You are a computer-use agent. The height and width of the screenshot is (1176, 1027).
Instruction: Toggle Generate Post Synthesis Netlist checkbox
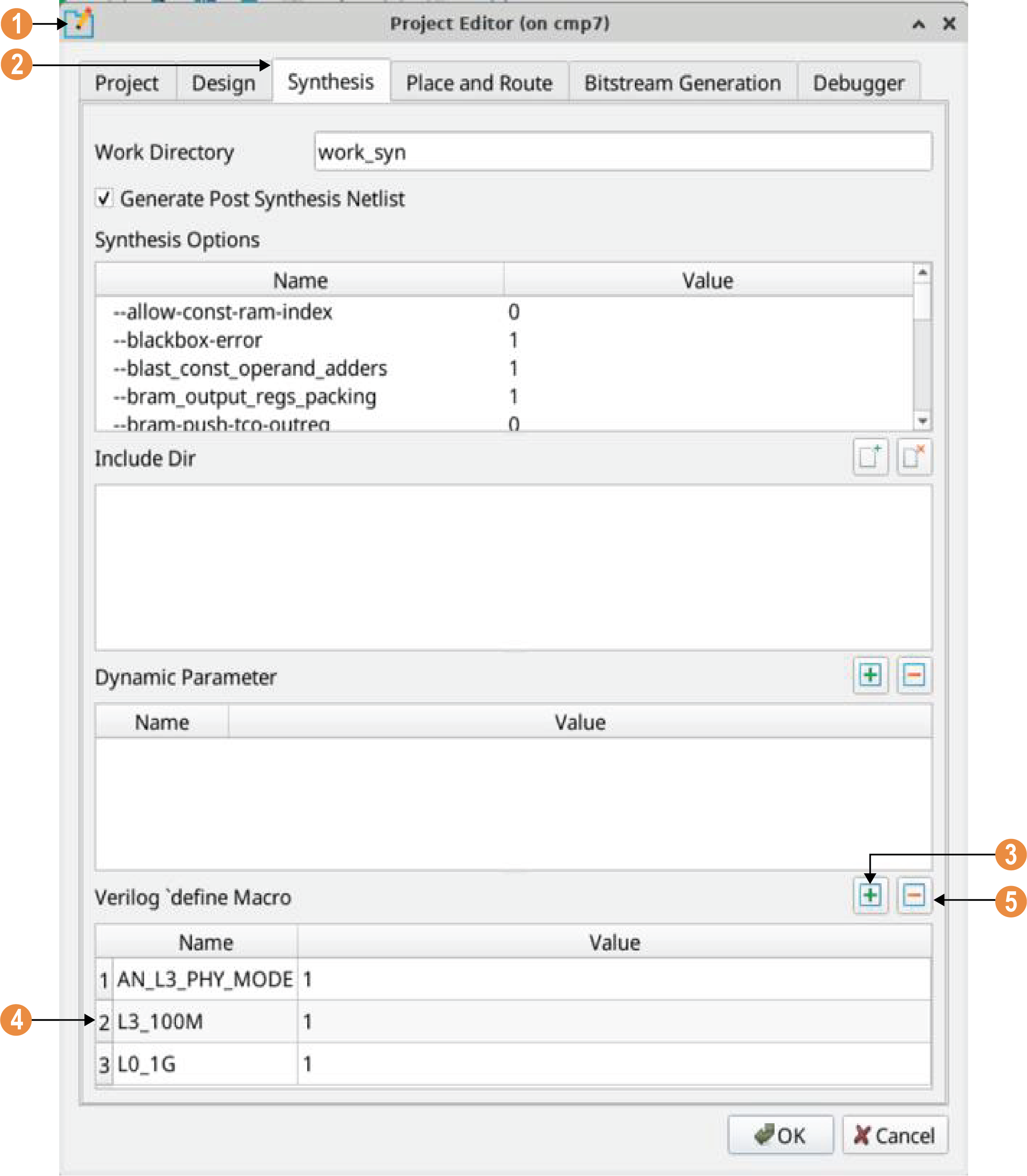point(104,199)
